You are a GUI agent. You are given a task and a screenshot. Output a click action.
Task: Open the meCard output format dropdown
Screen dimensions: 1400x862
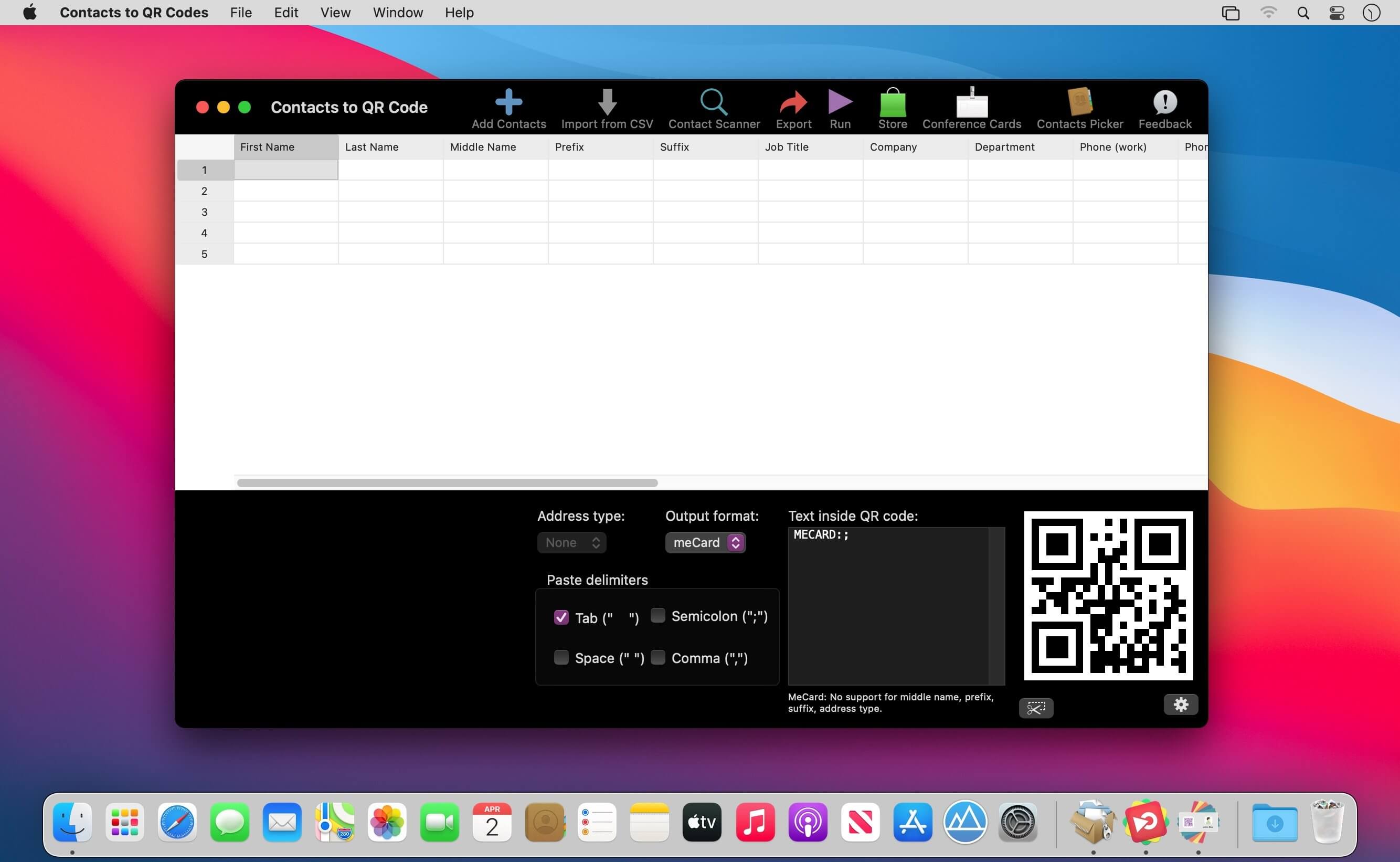click(705, 542)
